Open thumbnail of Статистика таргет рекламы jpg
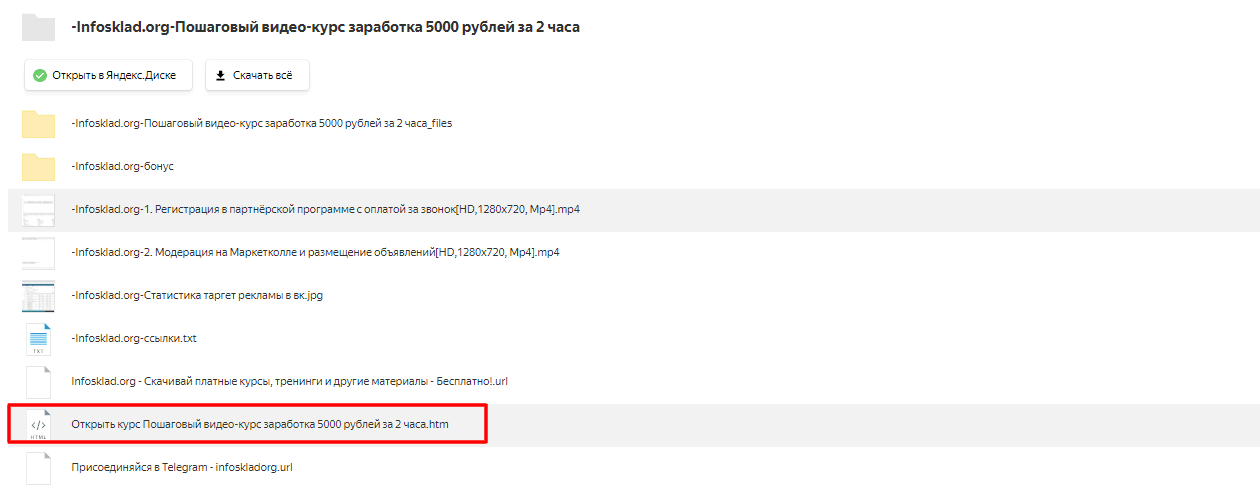Viewport: 1260px width, 498px height. (x=38, y=296)
